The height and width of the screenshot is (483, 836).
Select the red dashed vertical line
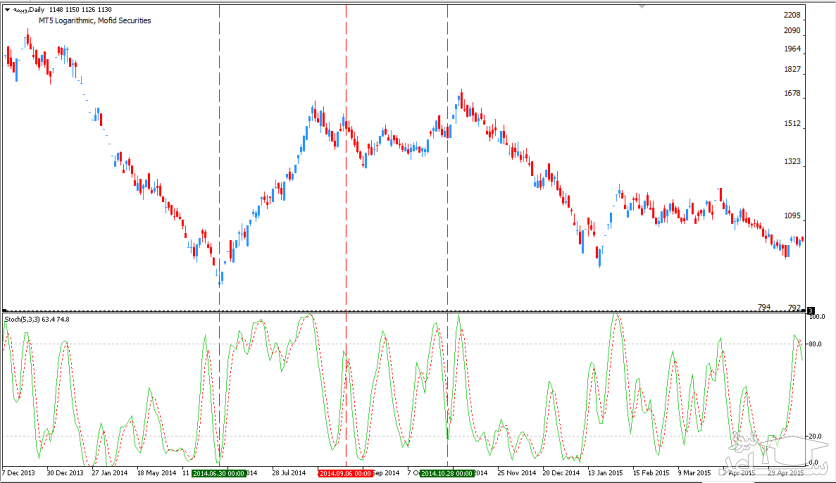346,200
